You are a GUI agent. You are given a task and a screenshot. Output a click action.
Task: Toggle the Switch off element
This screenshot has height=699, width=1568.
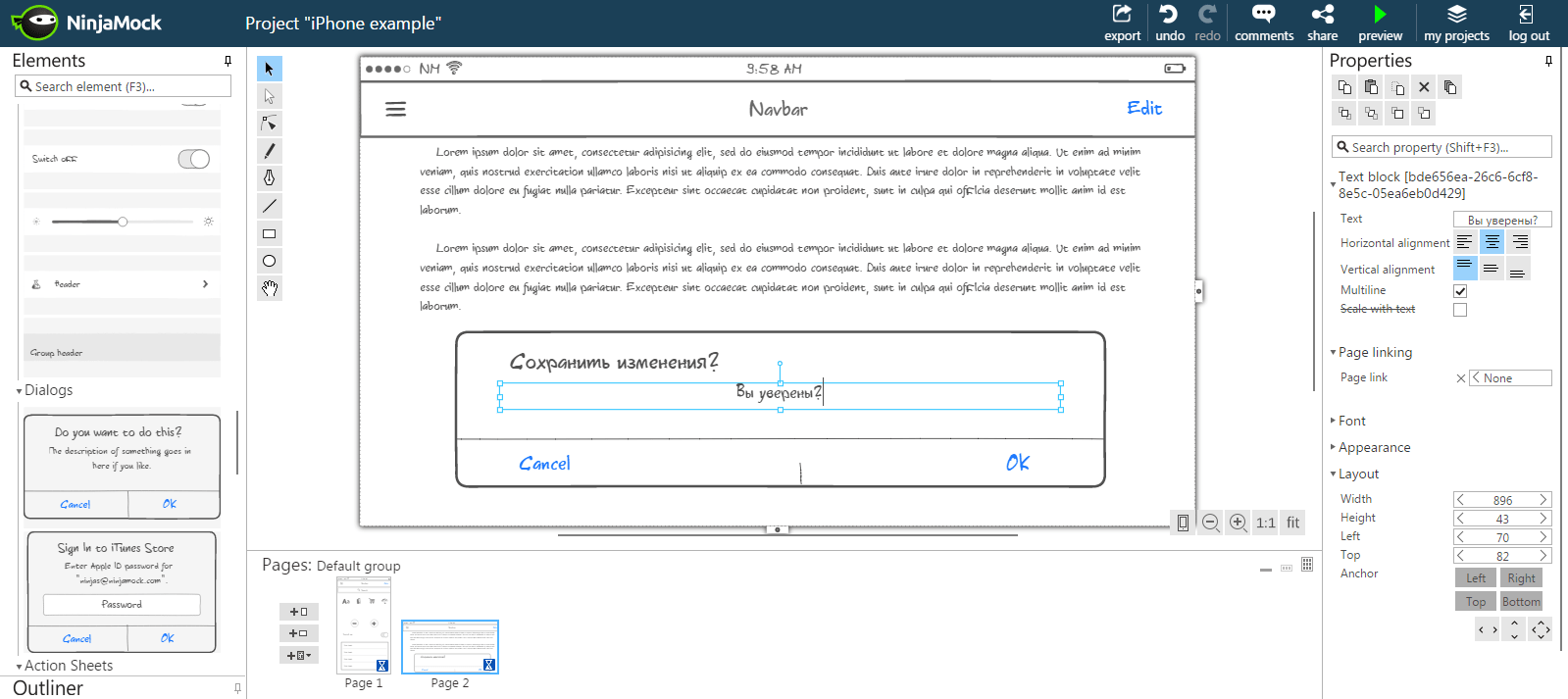[x=193, y=159]
